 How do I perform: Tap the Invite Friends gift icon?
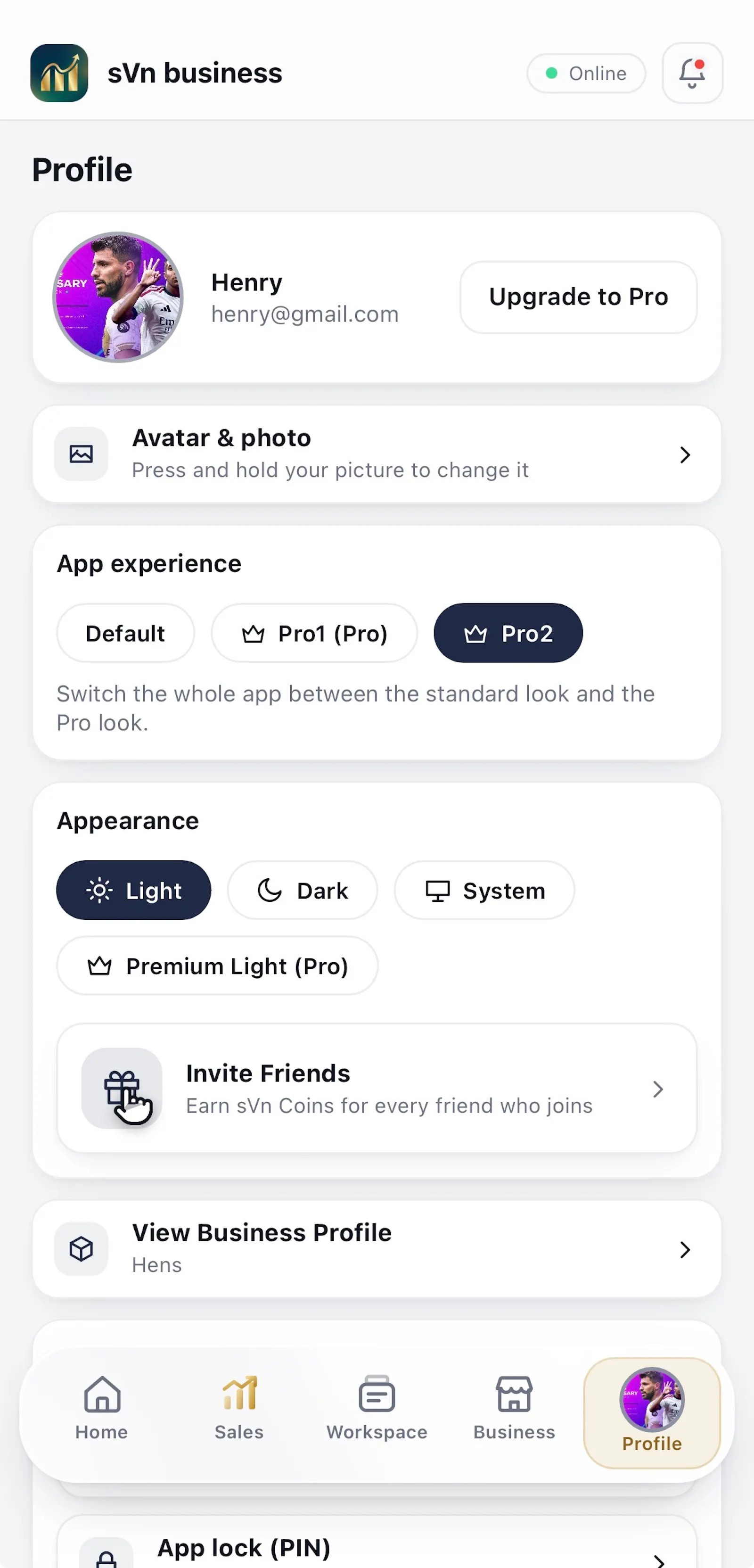(x=122, y=1089)
